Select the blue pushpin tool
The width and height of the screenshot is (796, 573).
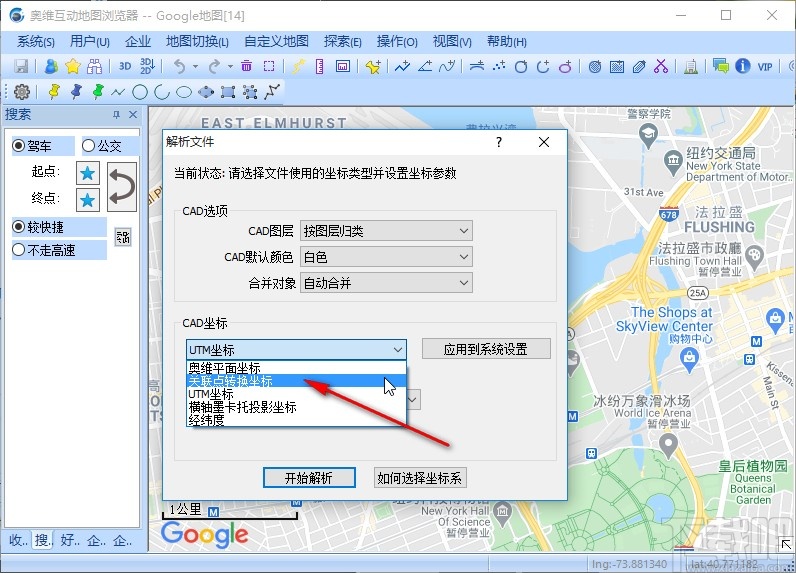tap(76, 92)
